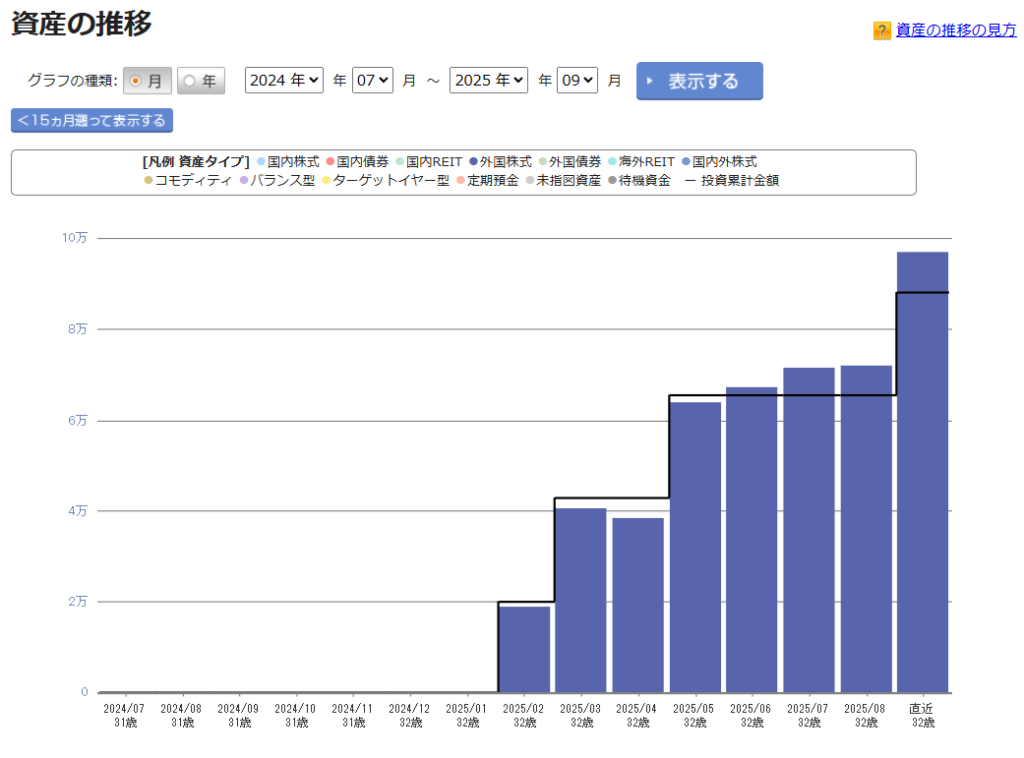Click the コモディティ legend dot
The height and width of the screenshot is (758, 1024).
coord(149,181)
